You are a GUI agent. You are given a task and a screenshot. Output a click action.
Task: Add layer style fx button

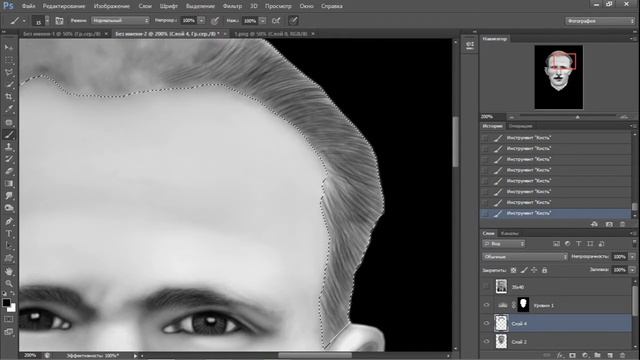point(560,356)
